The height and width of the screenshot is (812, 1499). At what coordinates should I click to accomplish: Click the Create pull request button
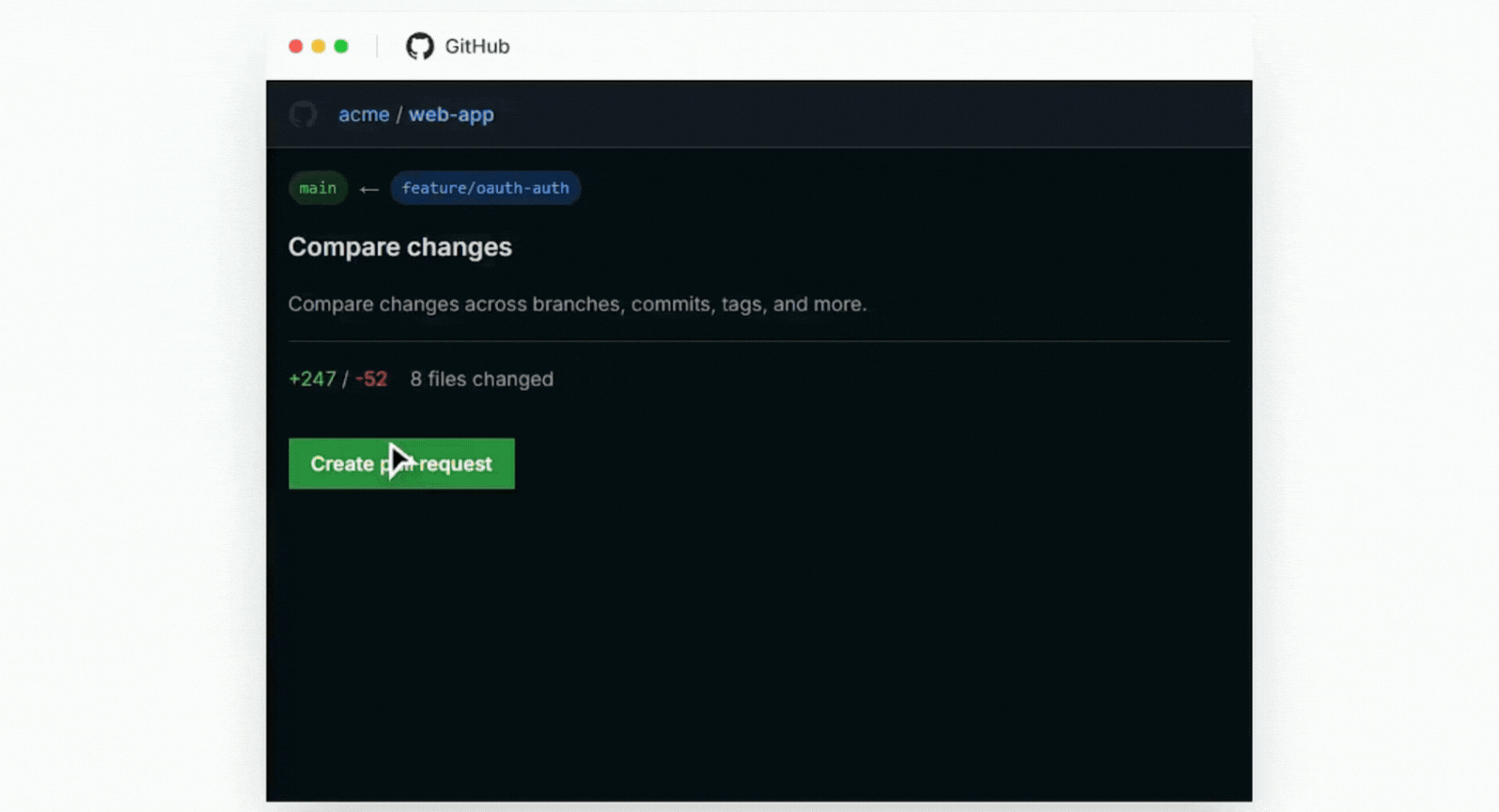point(401,463)
